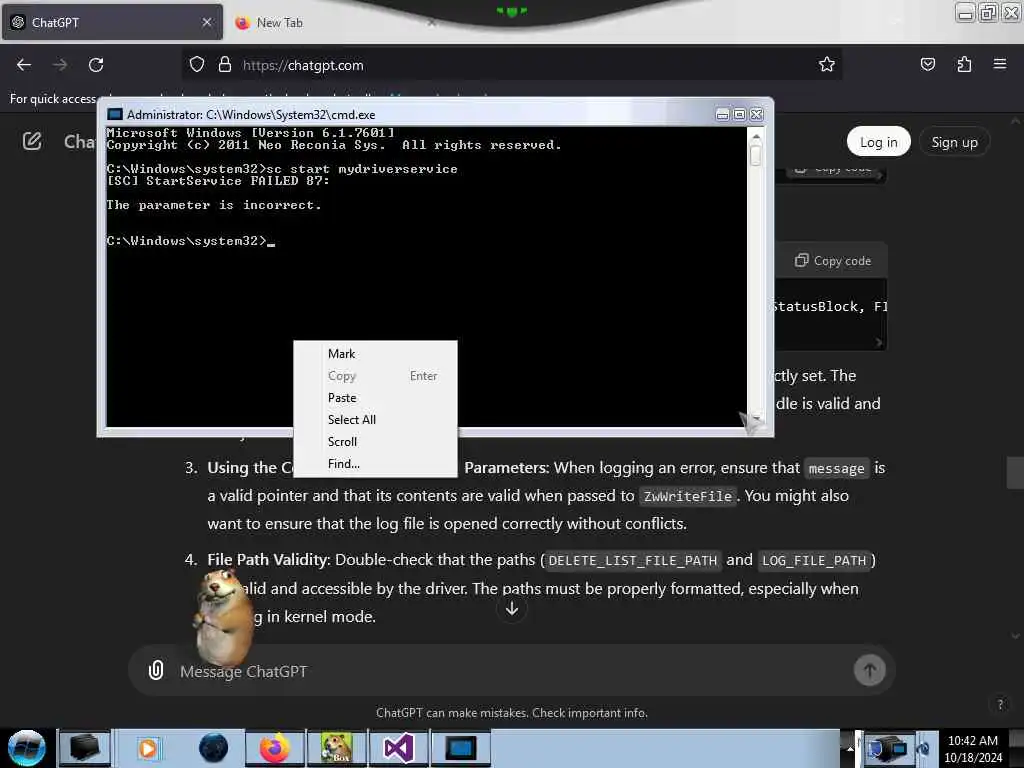
Task: Open Firefox from the taskbar
Action: (x=274, y=748)
